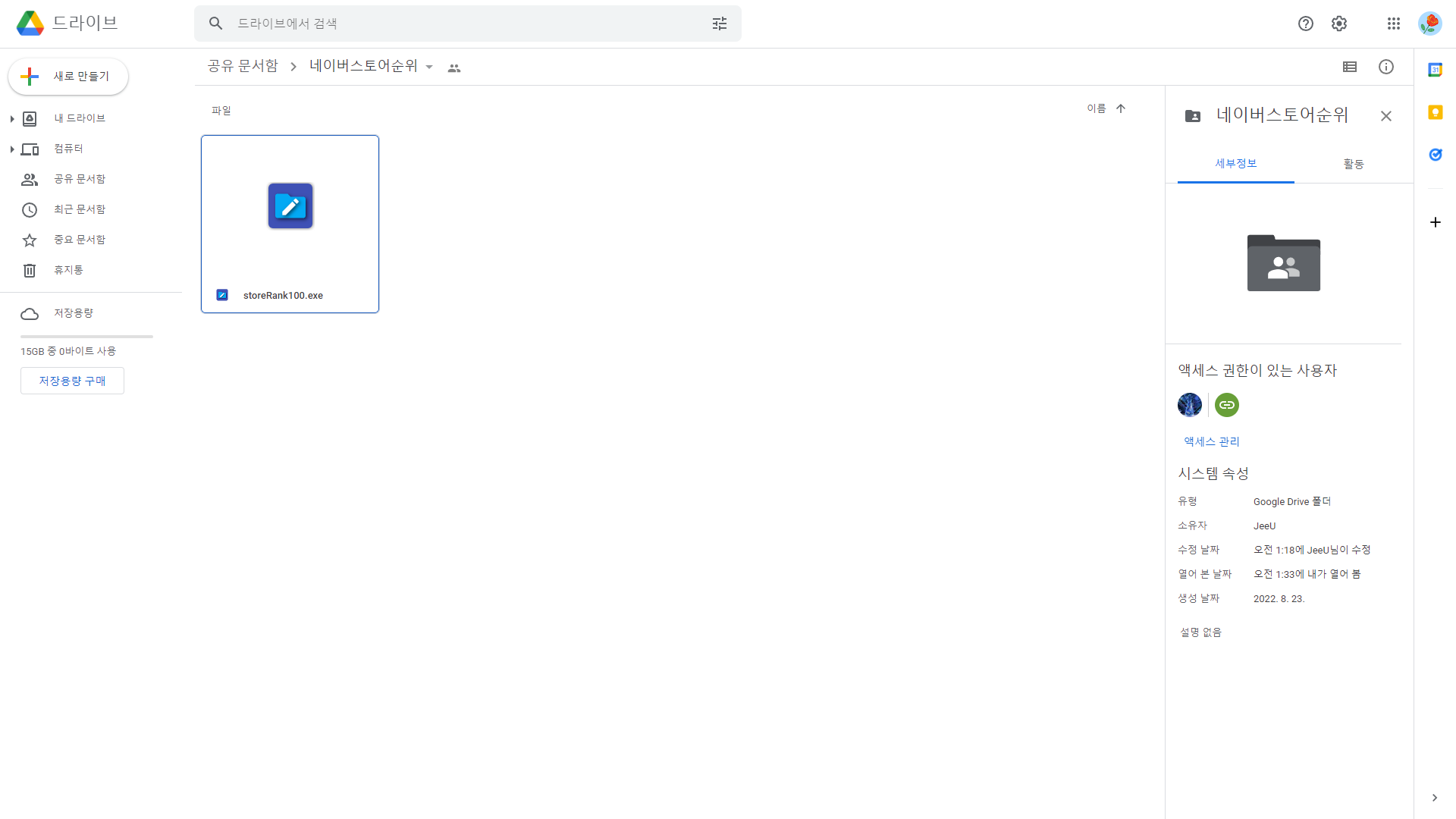Image resolution: width=1456 pixels, height=819 pixels.
Task: Reverse the name sort direction arrow
Action: [x=1120, y=108]
